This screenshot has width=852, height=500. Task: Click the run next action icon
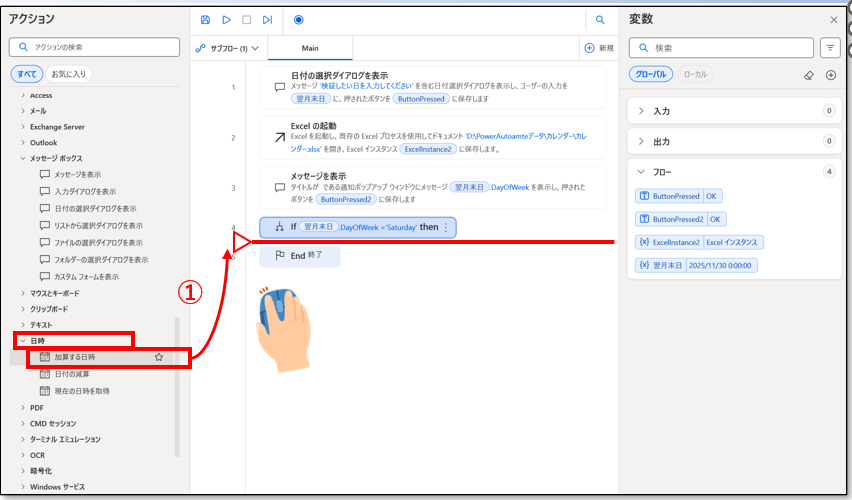coord(267,19)
